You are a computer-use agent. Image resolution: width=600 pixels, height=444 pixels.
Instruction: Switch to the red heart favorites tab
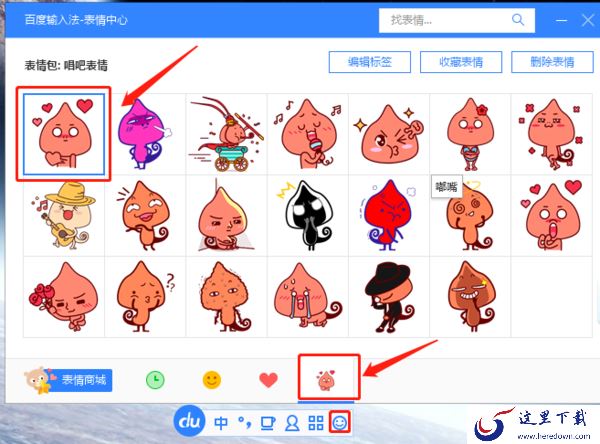click(268, 380)
